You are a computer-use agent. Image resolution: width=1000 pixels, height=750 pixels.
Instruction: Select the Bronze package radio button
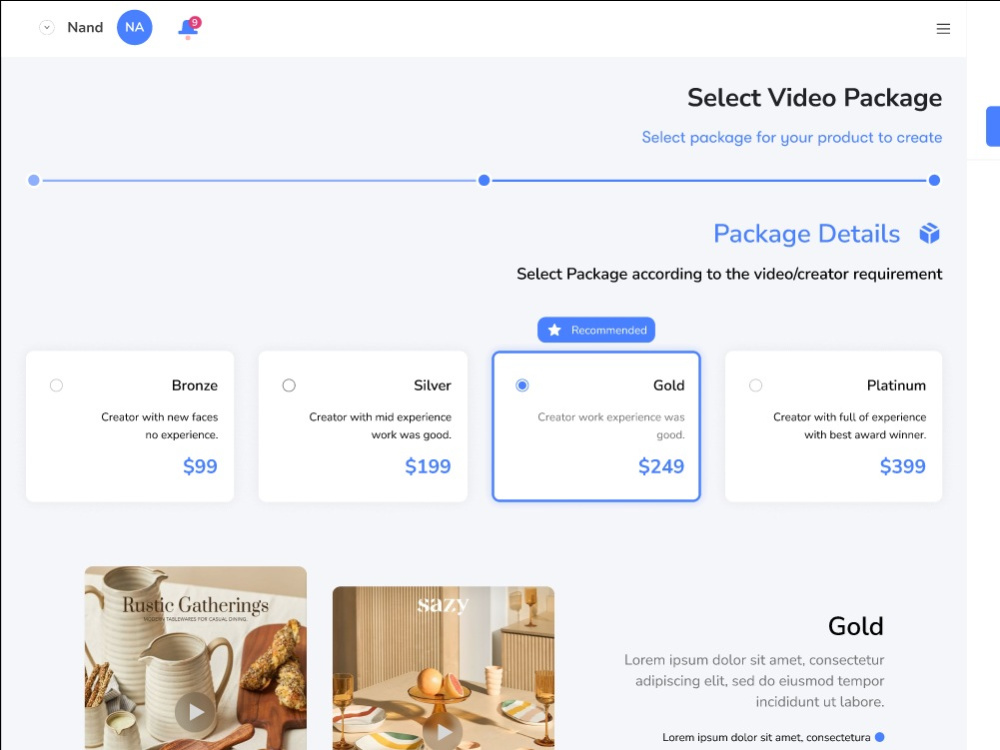(x=56, y=385)
